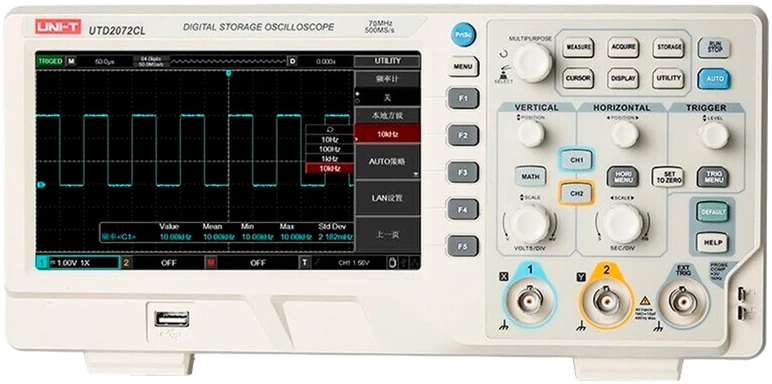
Task: Click the MULTIPURPOSE knob
Action: [x=533, y=63]
